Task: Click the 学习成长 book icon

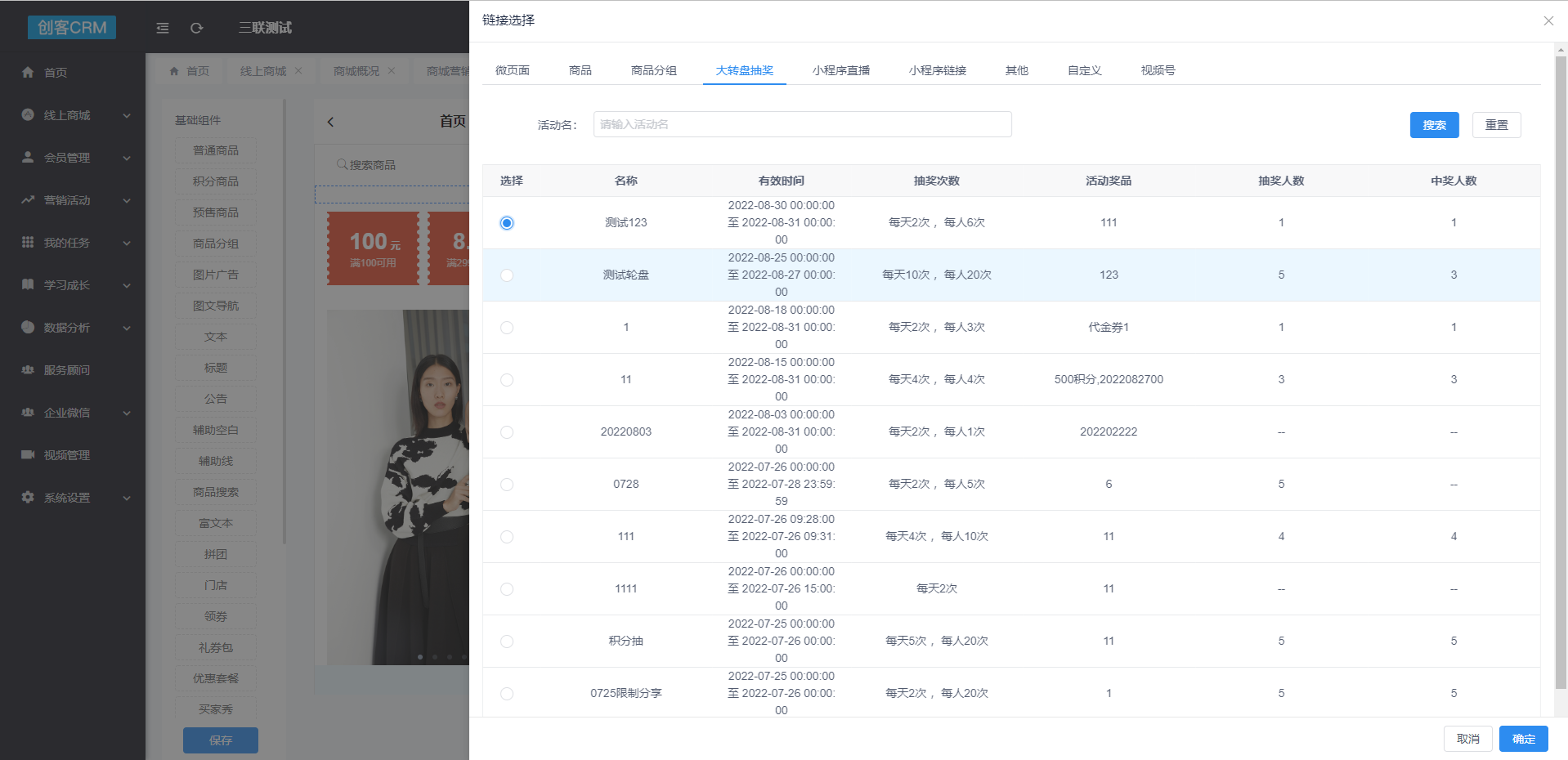Action: coord(28,284)
